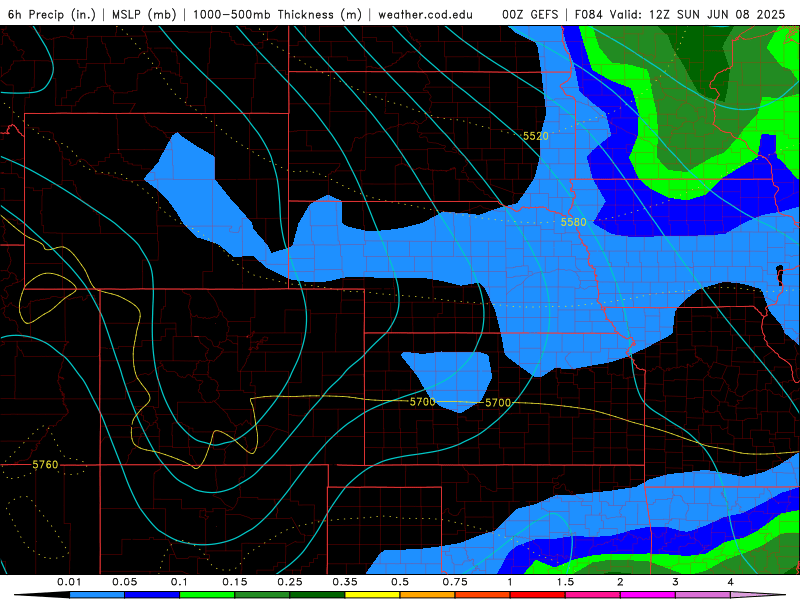Screen dimensions: 800x600
Task: Click the 5760 thickness contour label
Action: point(45,464)
